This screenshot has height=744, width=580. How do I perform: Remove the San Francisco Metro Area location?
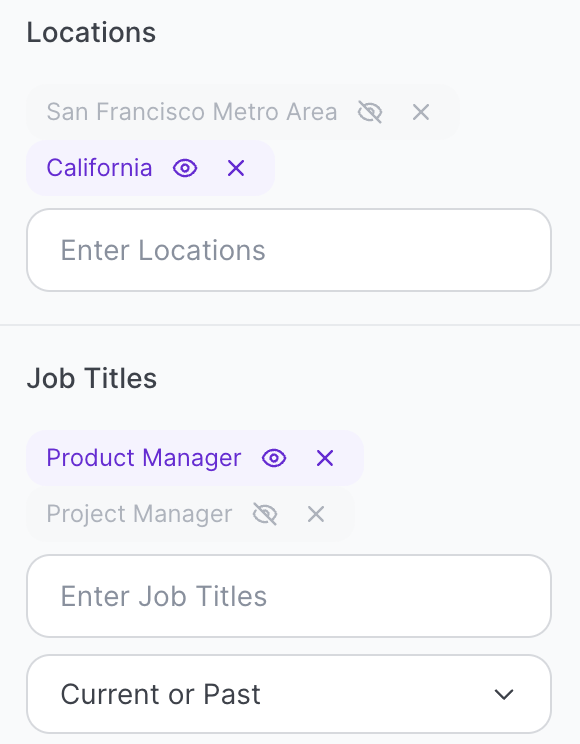(x=421, y=112)
